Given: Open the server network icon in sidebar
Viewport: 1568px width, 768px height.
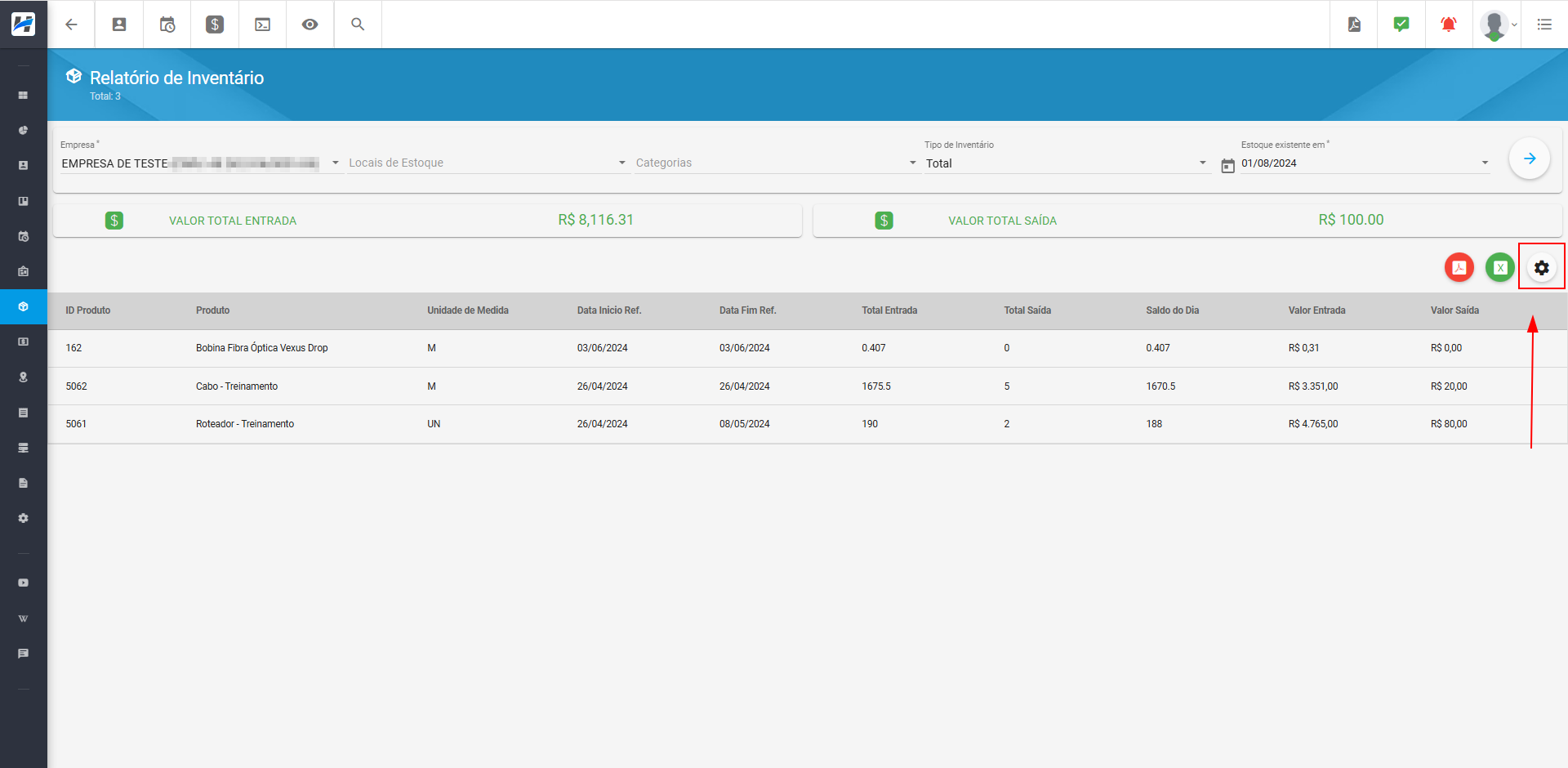Looking at the screenshot, I should 24,448.
